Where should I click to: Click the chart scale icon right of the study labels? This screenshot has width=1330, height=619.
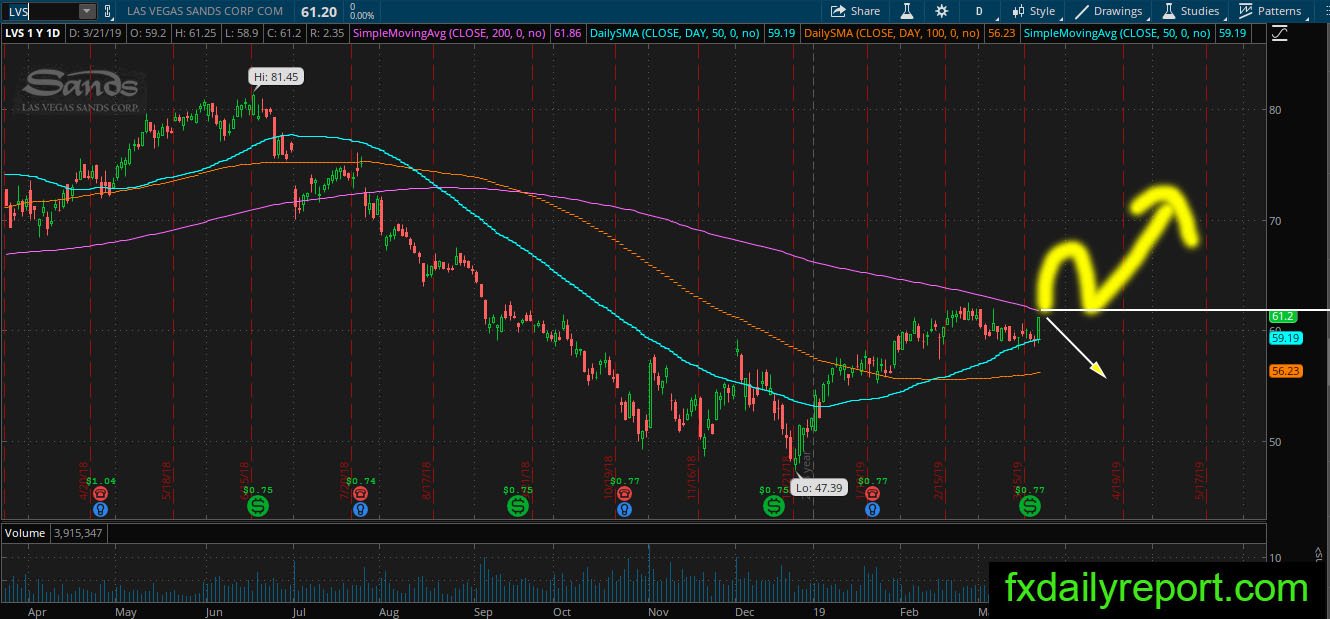(x=1280, y=33)
